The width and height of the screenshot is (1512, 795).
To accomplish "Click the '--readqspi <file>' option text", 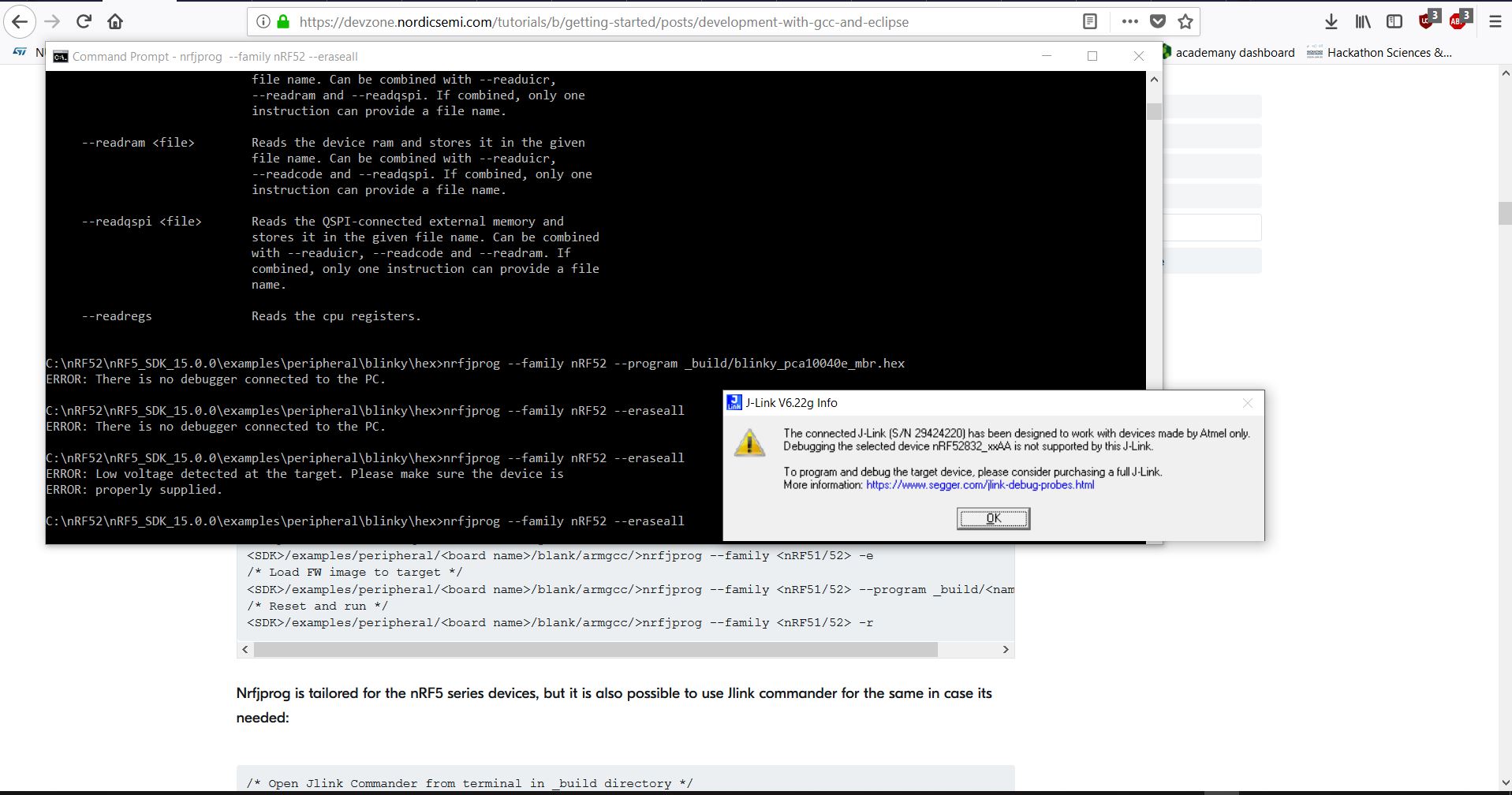I will click(x=141, y=222).
